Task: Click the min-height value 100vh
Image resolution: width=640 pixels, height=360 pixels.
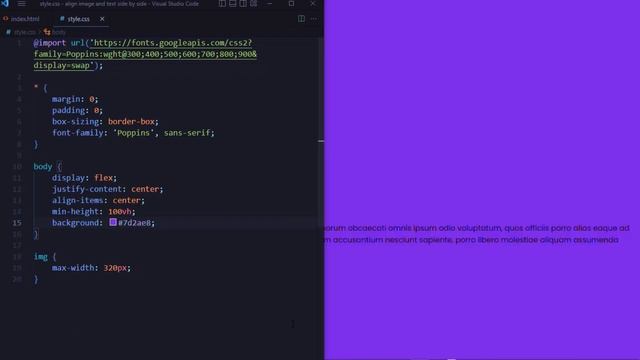Action: click(x=120, y=211)
